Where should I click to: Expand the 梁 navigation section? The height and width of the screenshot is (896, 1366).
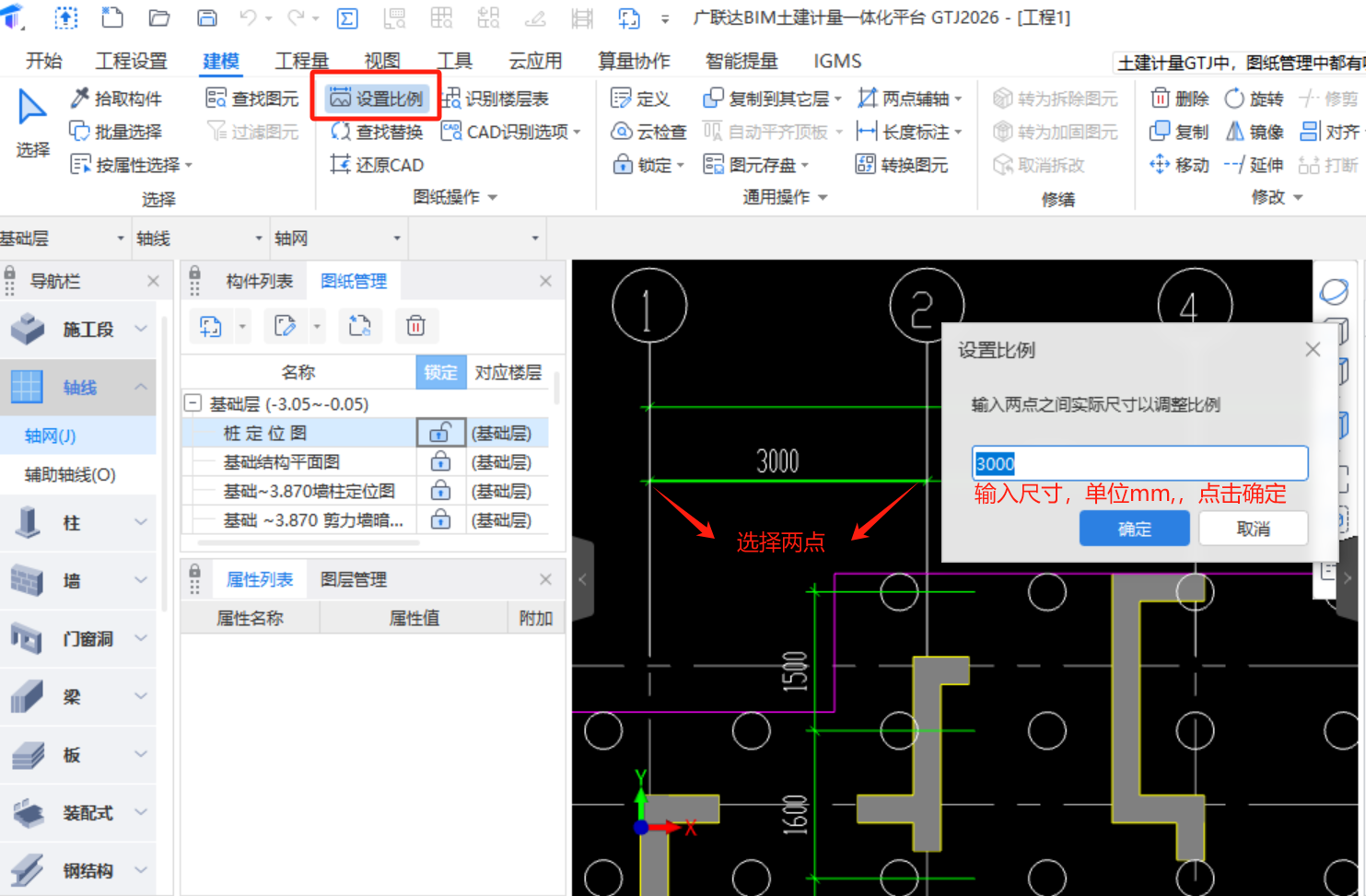pyautogui.click(x=141, y=696)
